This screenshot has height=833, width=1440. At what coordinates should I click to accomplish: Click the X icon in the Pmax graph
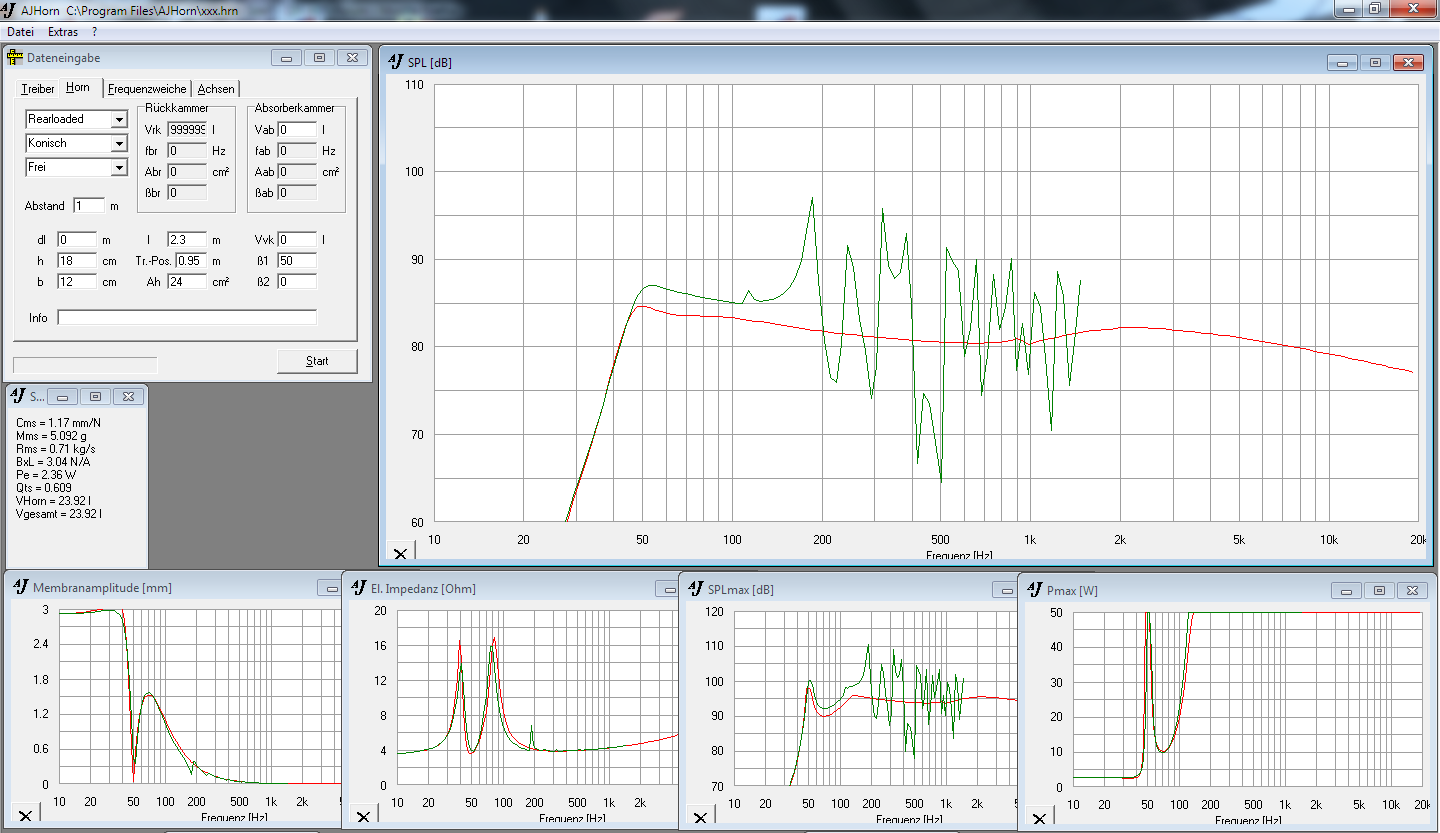1038,818
